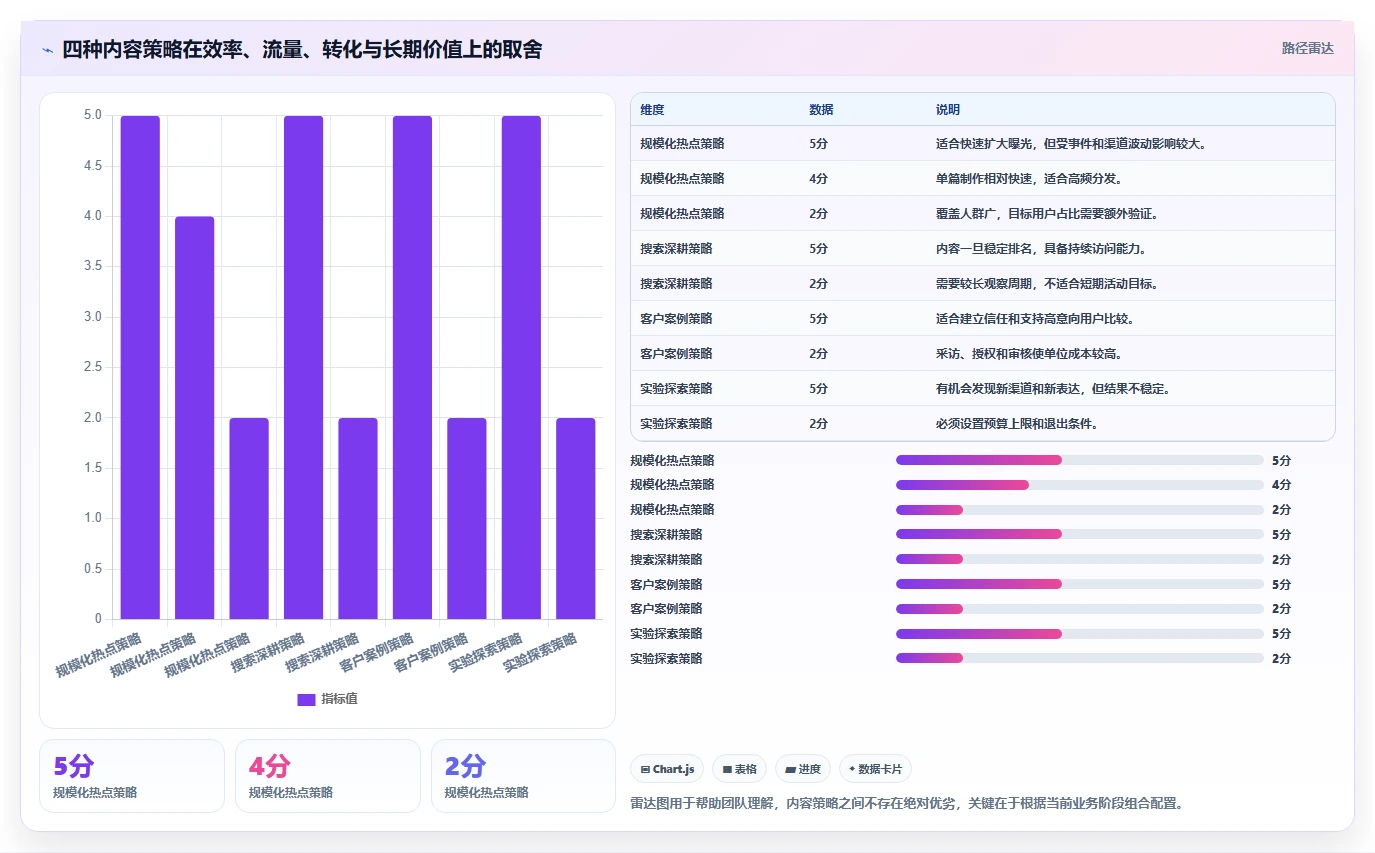The image size is (1375, 853).
Task: Click the 数据 column header
Action: [821, 110]
